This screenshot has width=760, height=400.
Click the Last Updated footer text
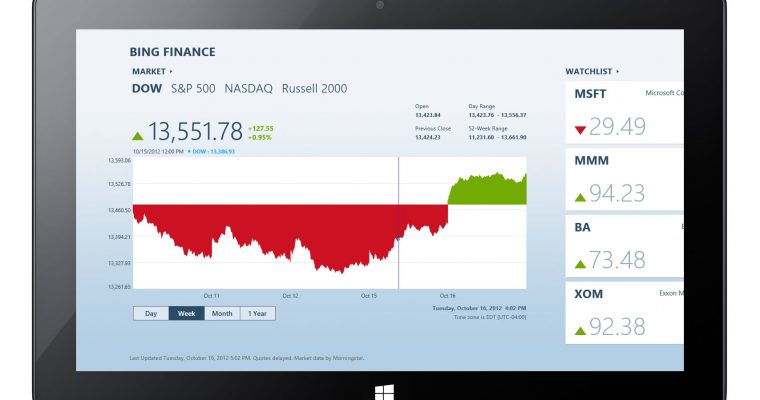coord(247,358)
